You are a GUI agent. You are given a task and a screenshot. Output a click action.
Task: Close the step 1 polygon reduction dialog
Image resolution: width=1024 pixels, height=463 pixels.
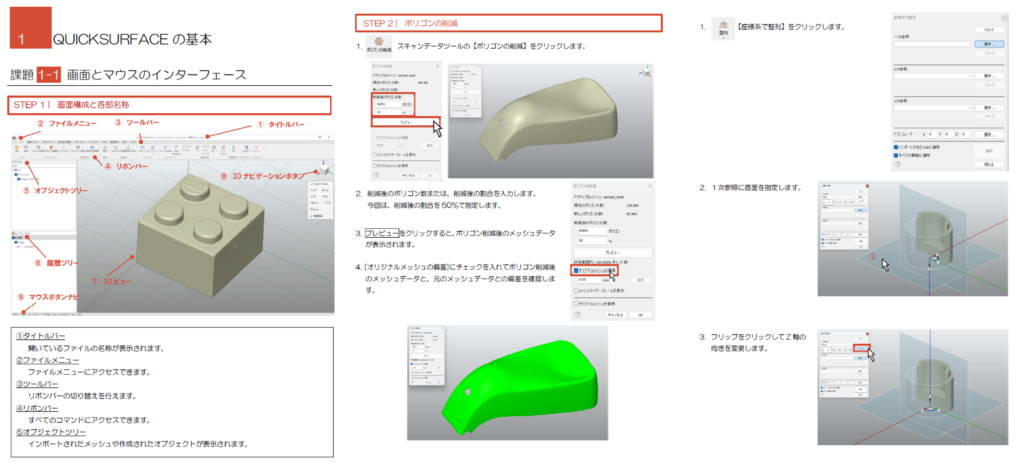pyautogui.click(x=438, y=66)
